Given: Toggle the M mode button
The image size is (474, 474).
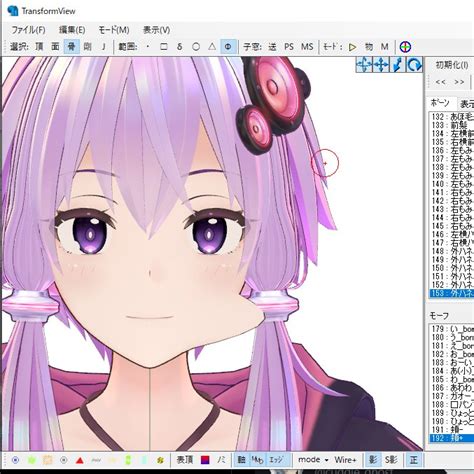Looking at the screenshot, I should tap(385, 47).
